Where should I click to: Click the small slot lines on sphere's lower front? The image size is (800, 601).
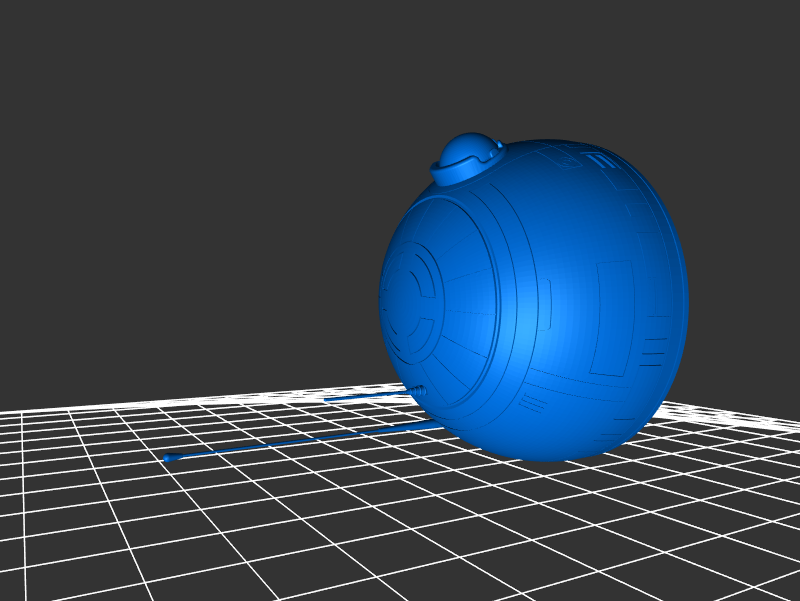pos(532,403)
